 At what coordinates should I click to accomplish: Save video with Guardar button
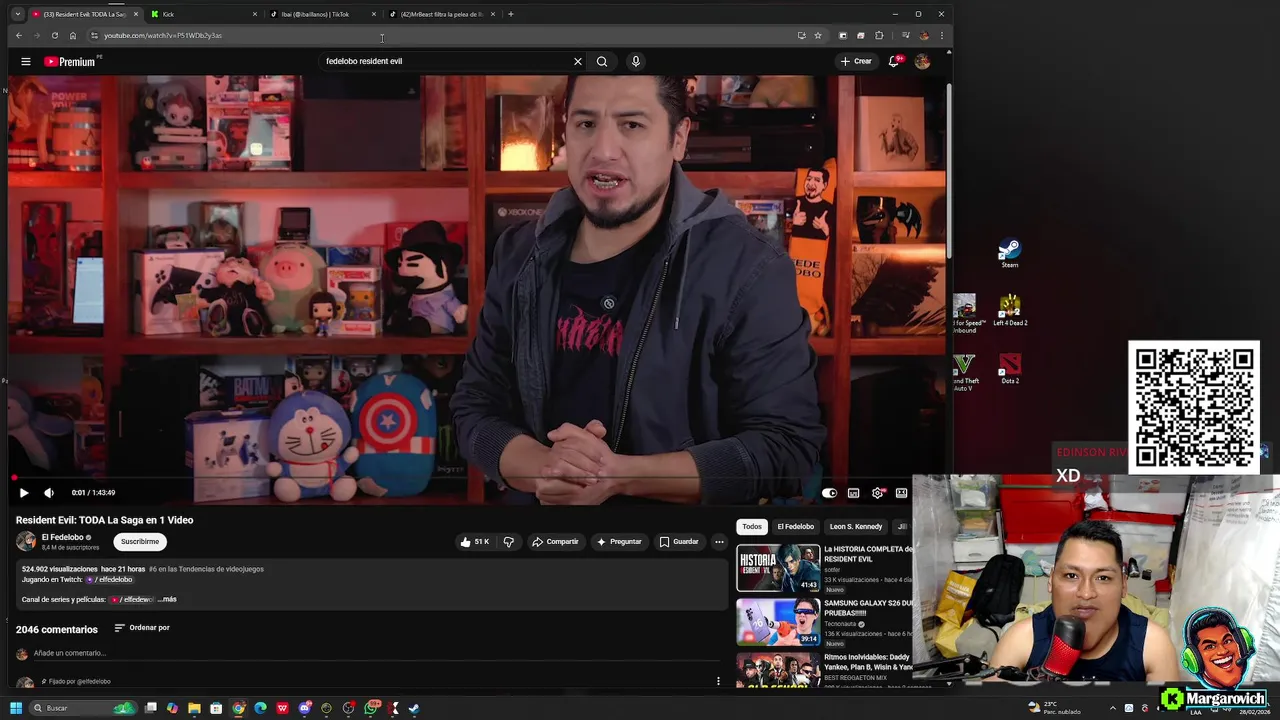coord(679,542)
